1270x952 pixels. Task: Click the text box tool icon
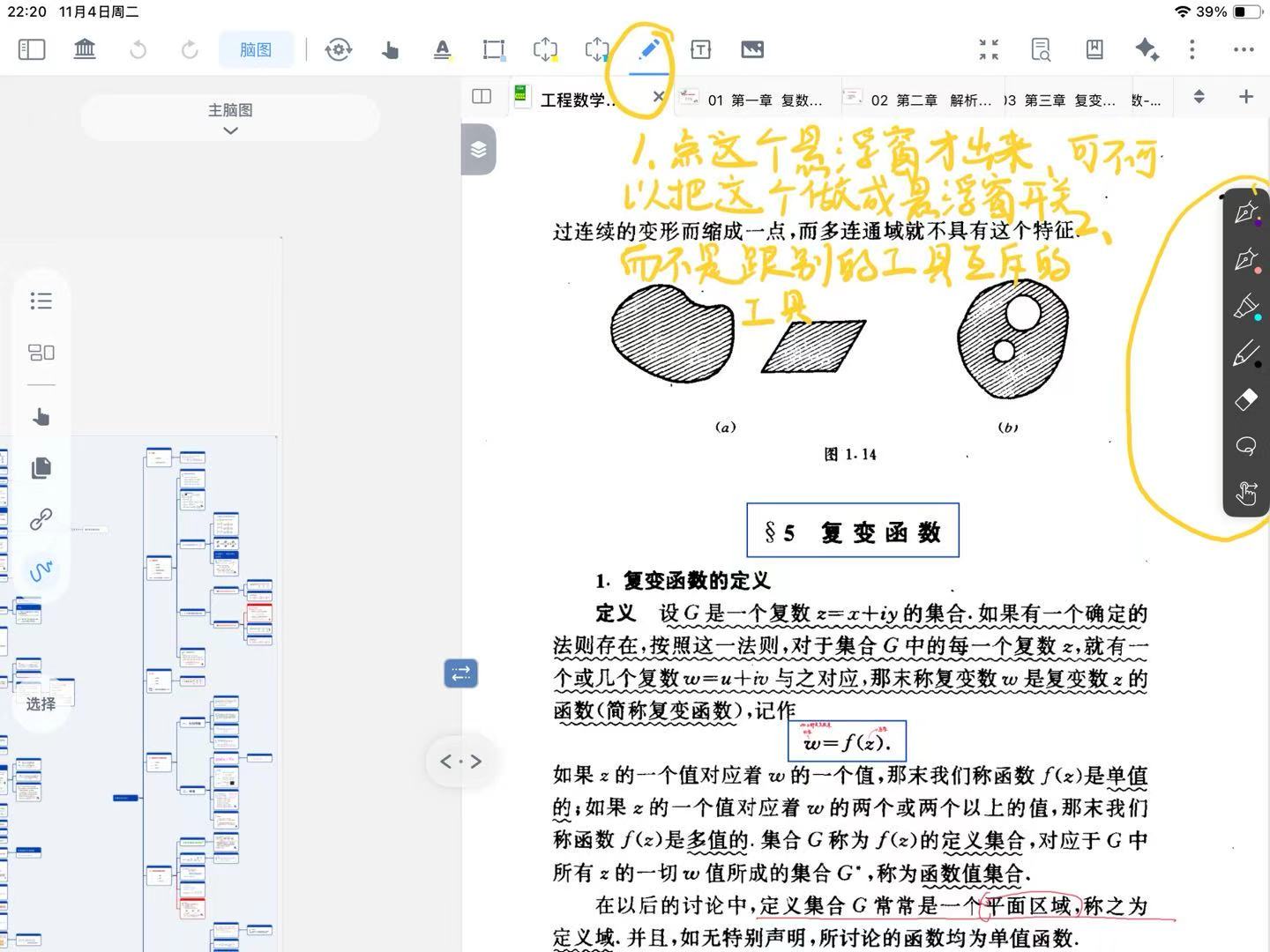tap(700, 49)
